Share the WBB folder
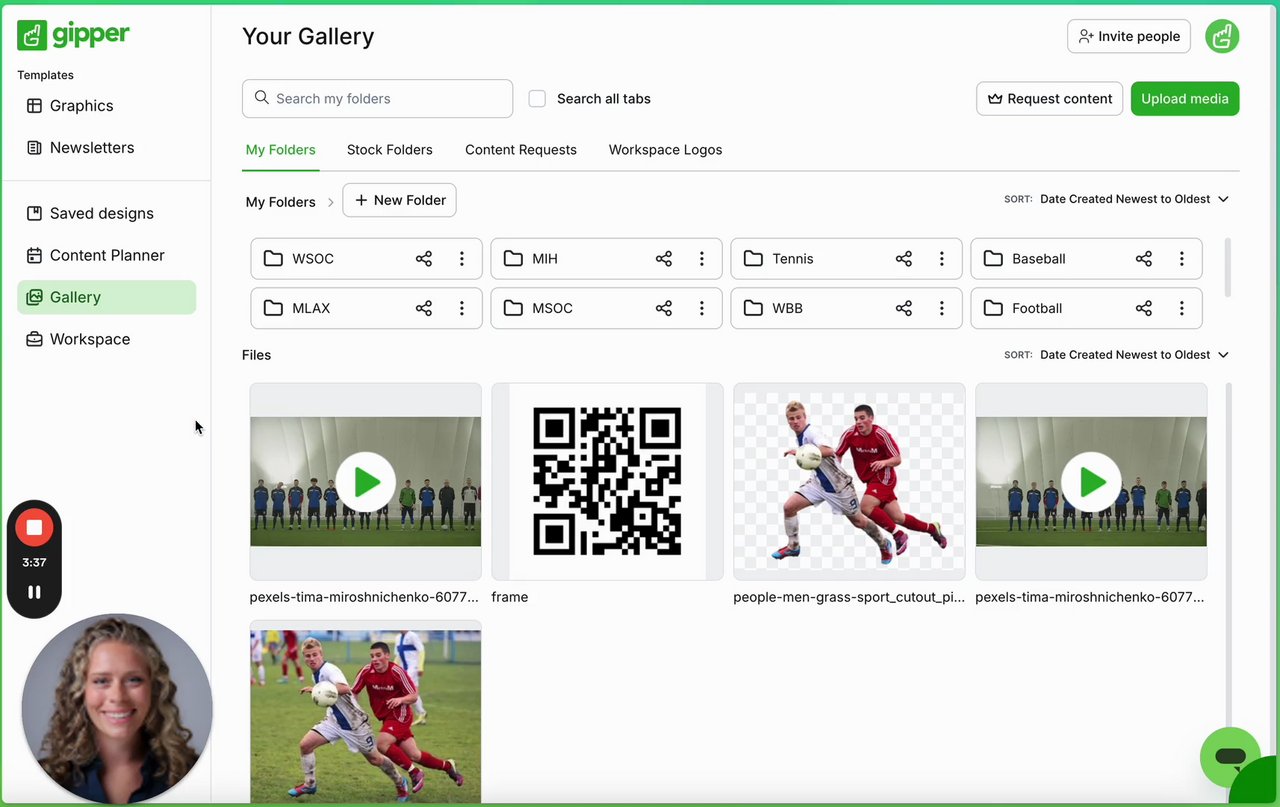 coord(904,309)
